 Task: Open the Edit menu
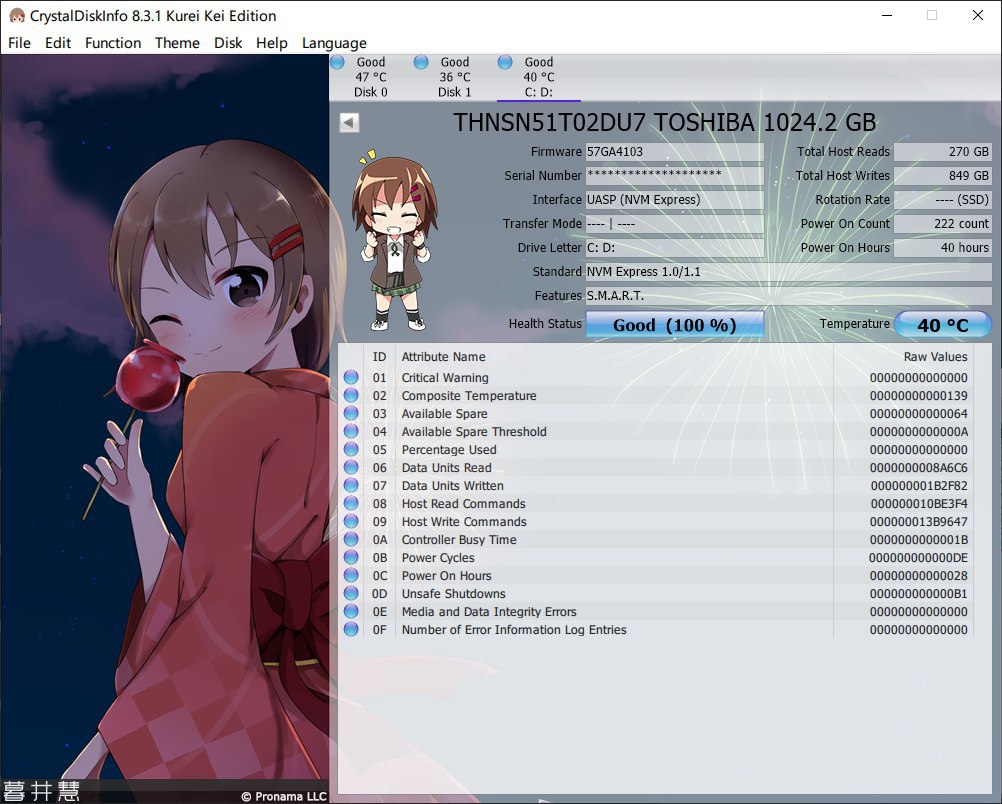[x=58, y=43]
